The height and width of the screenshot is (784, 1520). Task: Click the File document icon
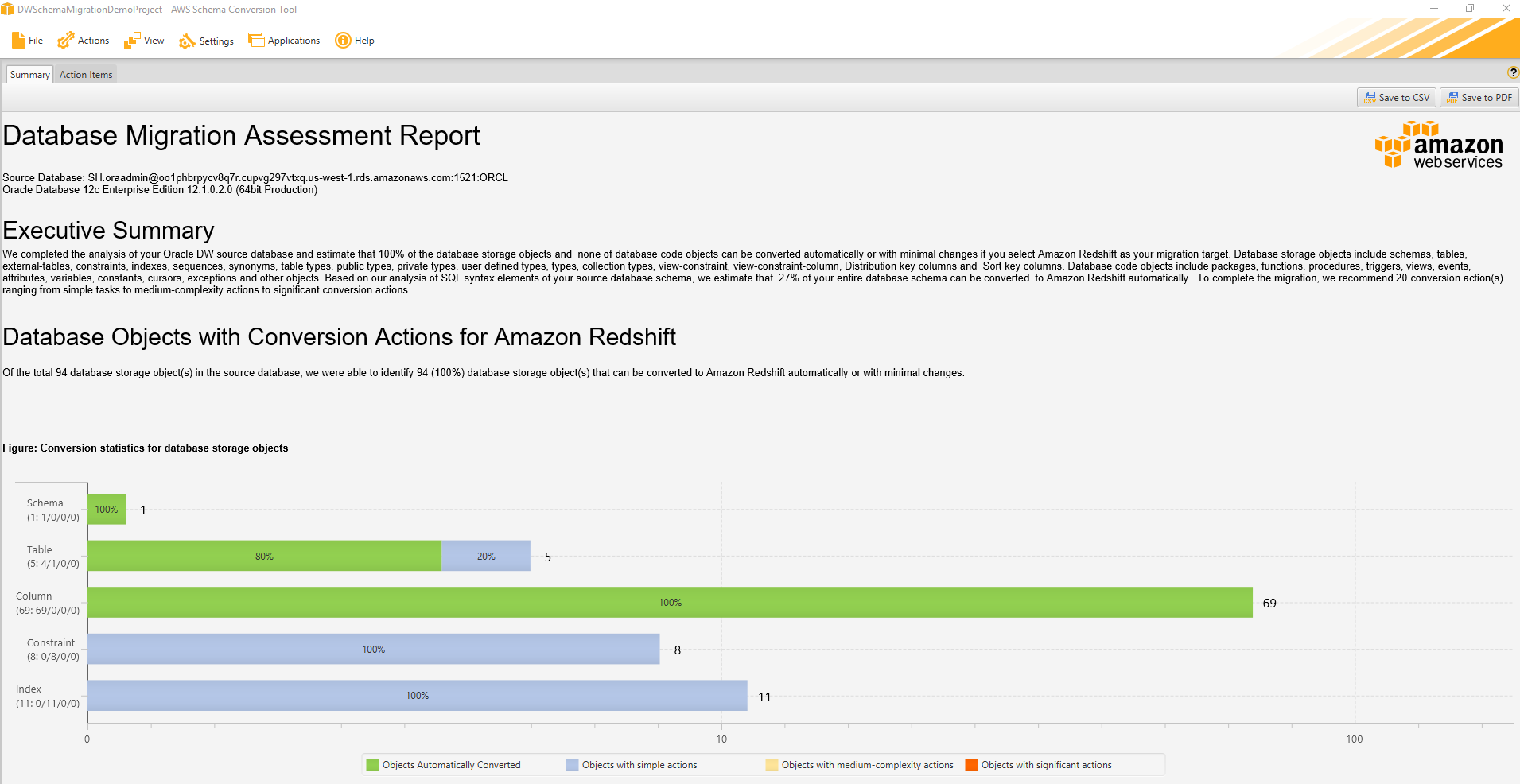[x=18, y=41]
